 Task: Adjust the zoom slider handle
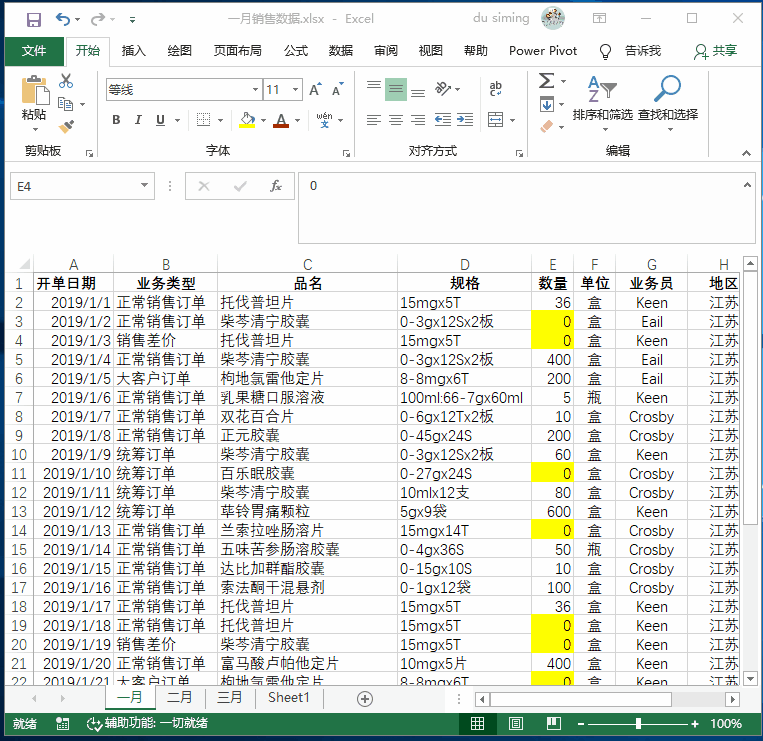click(x=638, y=724)
